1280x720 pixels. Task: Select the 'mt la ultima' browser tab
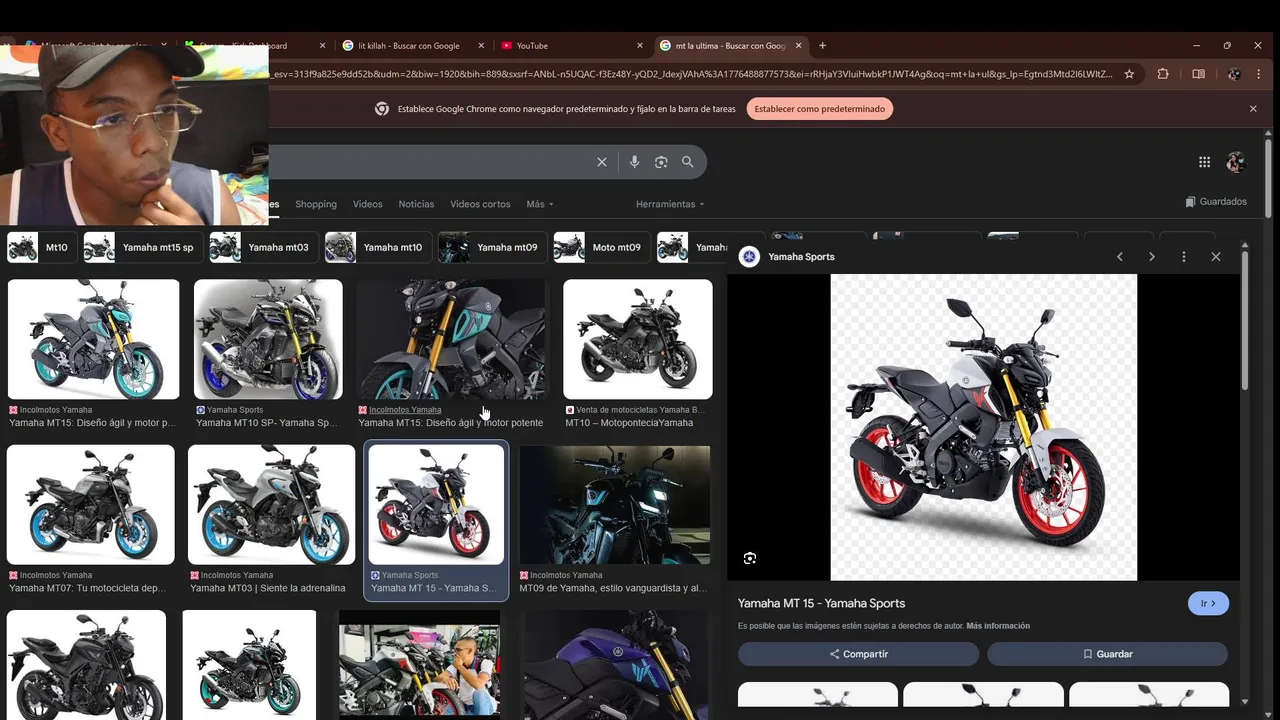pos(730,45)
